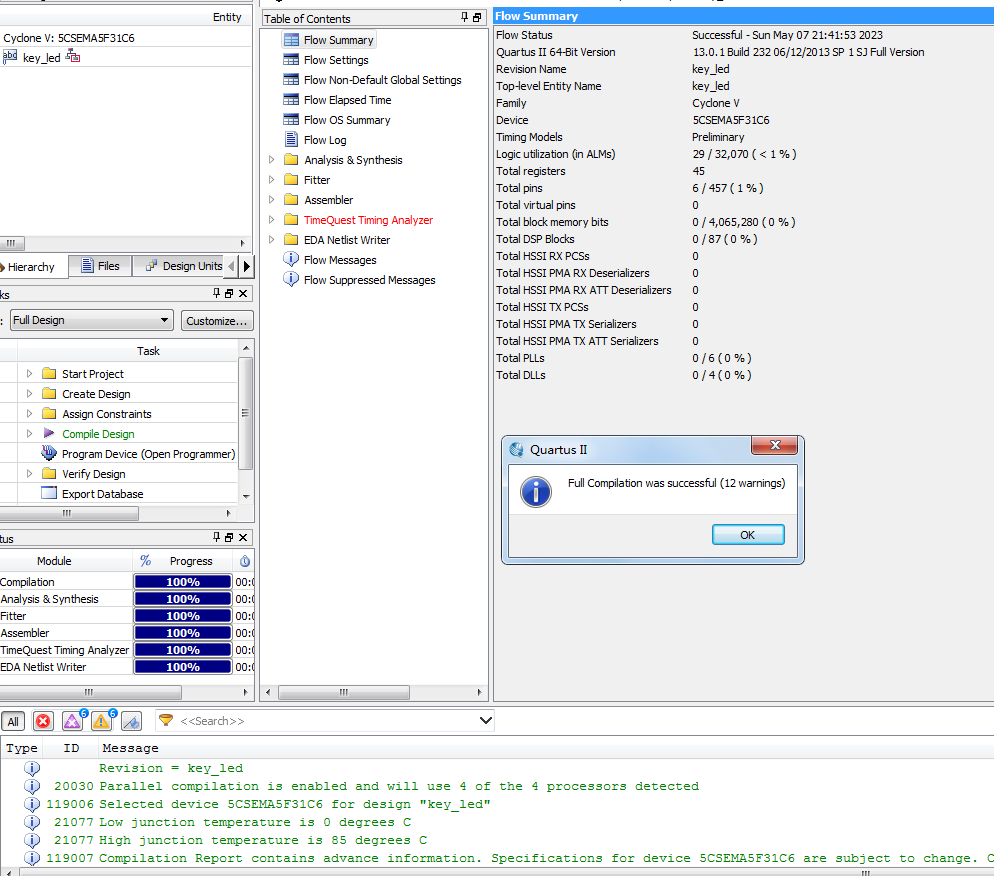Image resolution: width=994 pixels, height=876 pixels.
Task: Expand the TimeQuest Timing Analyzer folder
Action: pyautogui.click(x=271, y=220)
